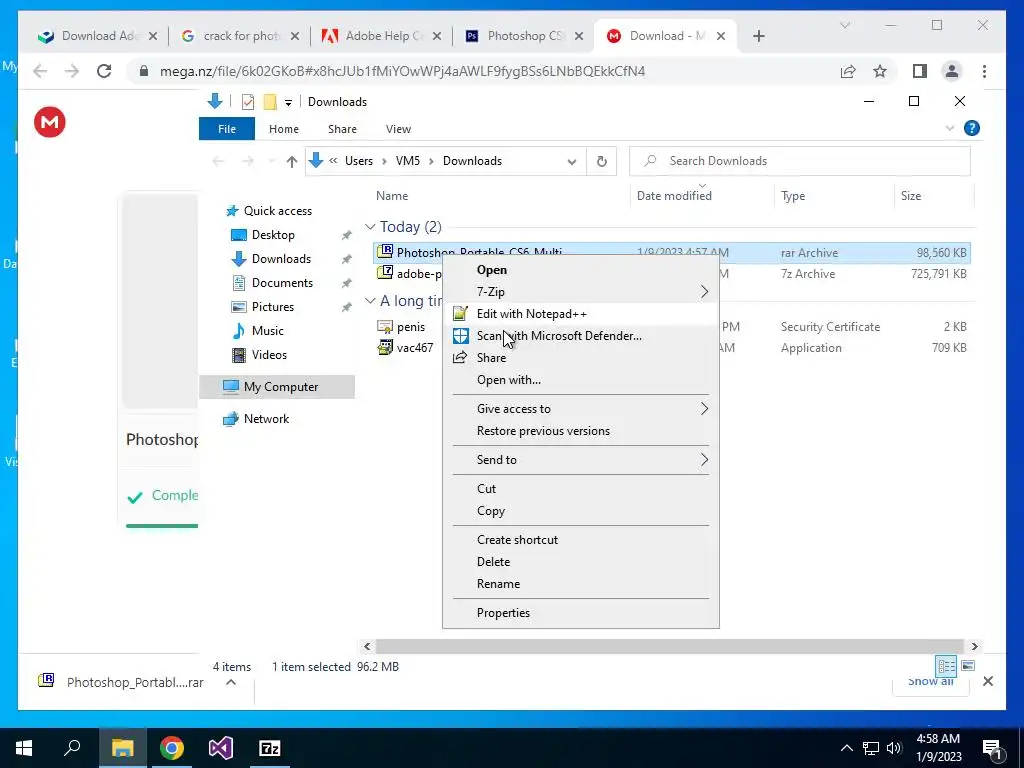Collapse the Today (2) group
Image resolution: width=1024 pixels, height=768 pixels.
pos(370,227)
